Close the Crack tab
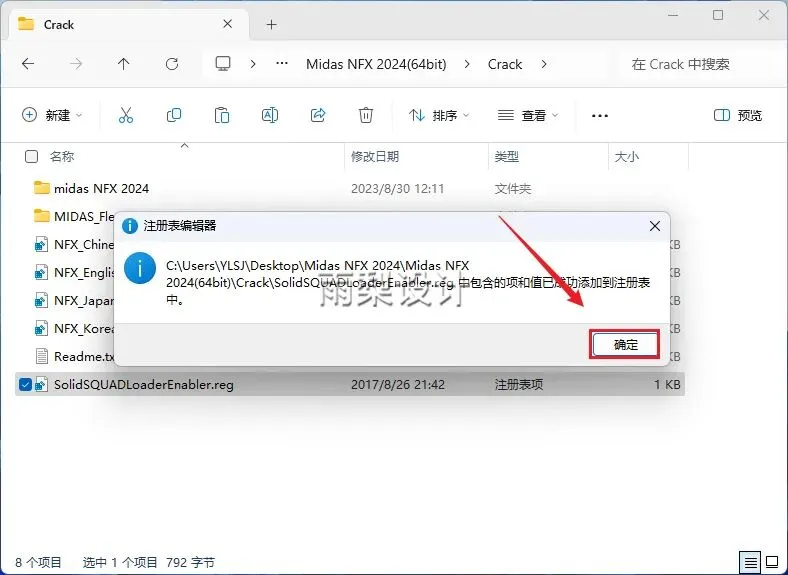The image size is (788, 575). coord(228,24)
